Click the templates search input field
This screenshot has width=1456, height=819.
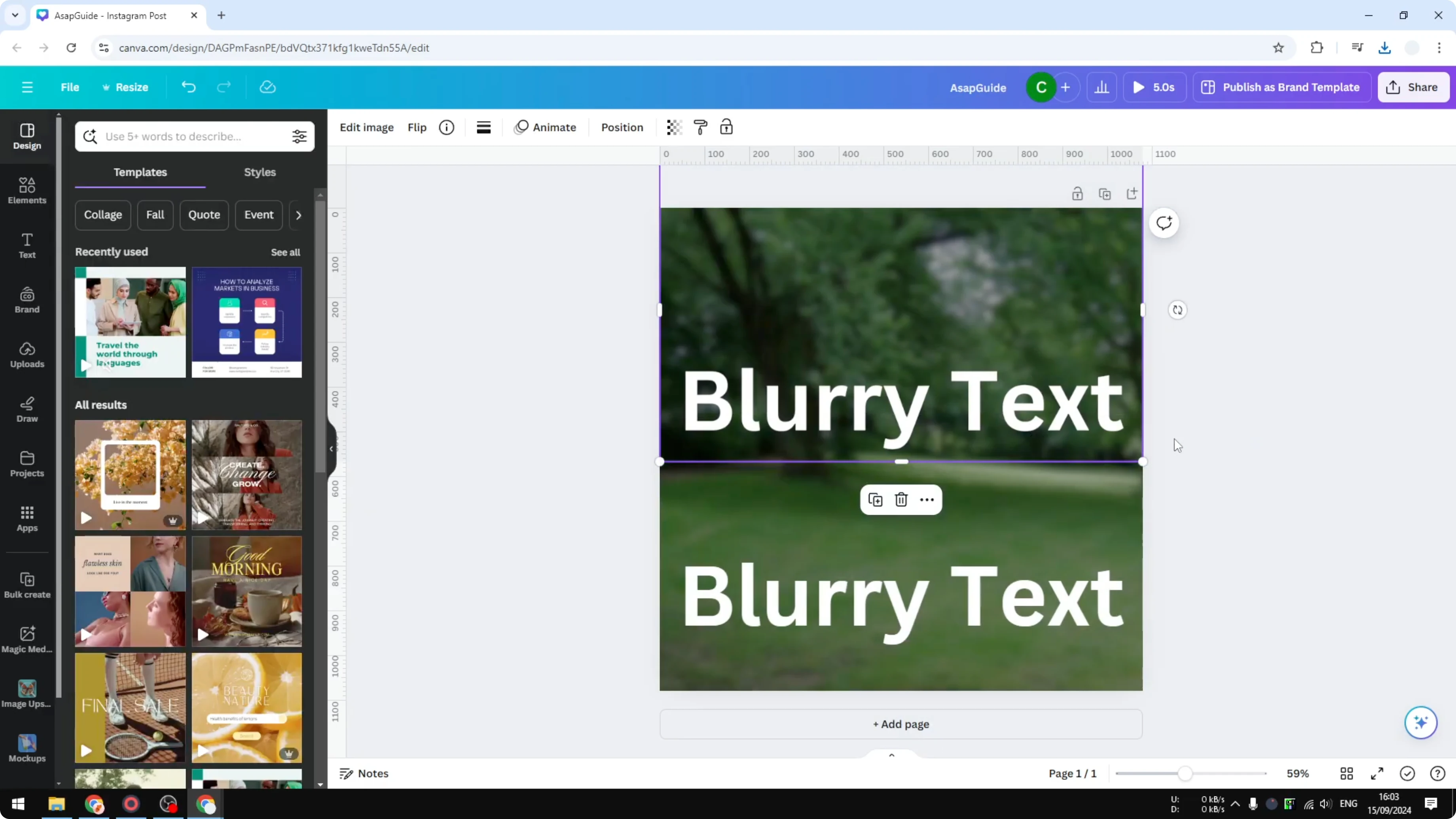tap(194, 136)
